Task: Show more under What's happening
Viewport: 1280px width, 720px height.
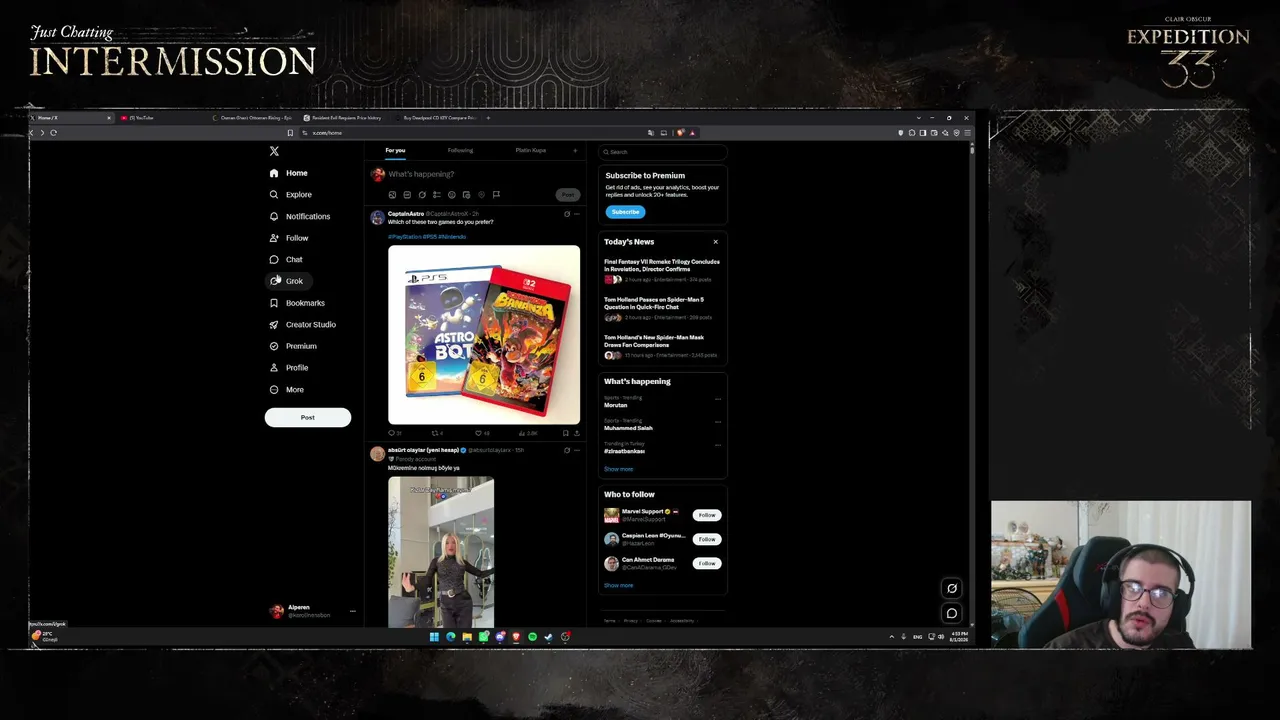Action: pyautogui.click(x=618, y=469)
